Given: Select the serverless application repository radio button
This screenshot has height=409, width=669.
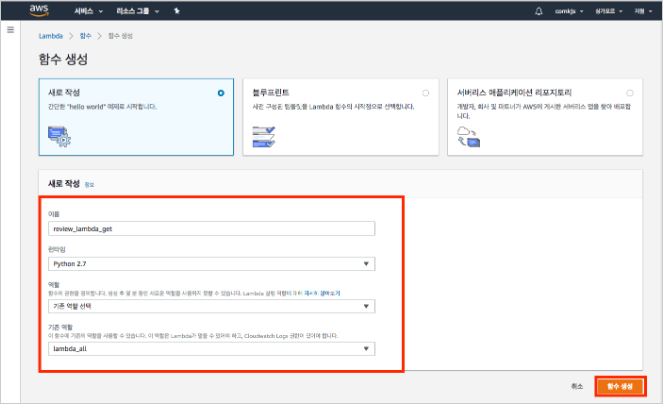Looking at the screenshot, I should click(x=629, y=93).
